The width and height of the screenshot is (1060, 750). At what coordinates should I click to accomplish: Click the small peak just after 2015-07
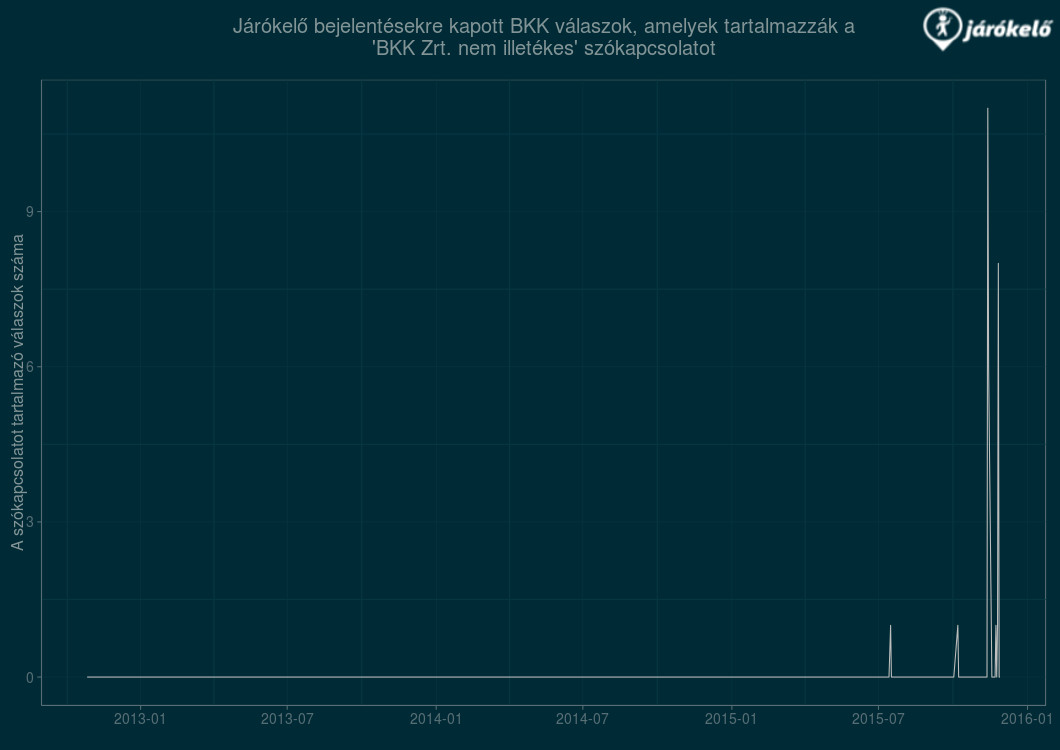[890, 626]
